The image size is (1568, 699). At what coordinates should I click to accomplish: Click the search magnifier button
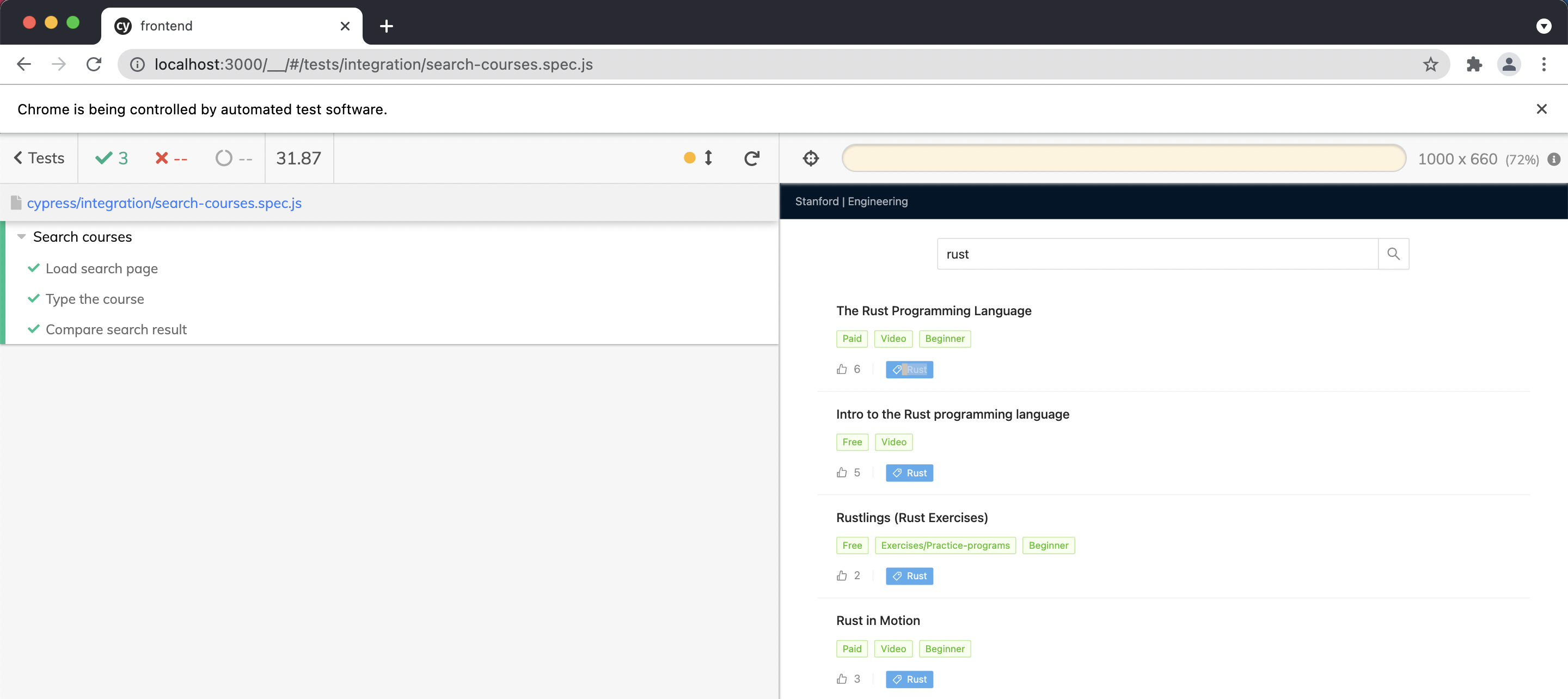(1393, 254)
